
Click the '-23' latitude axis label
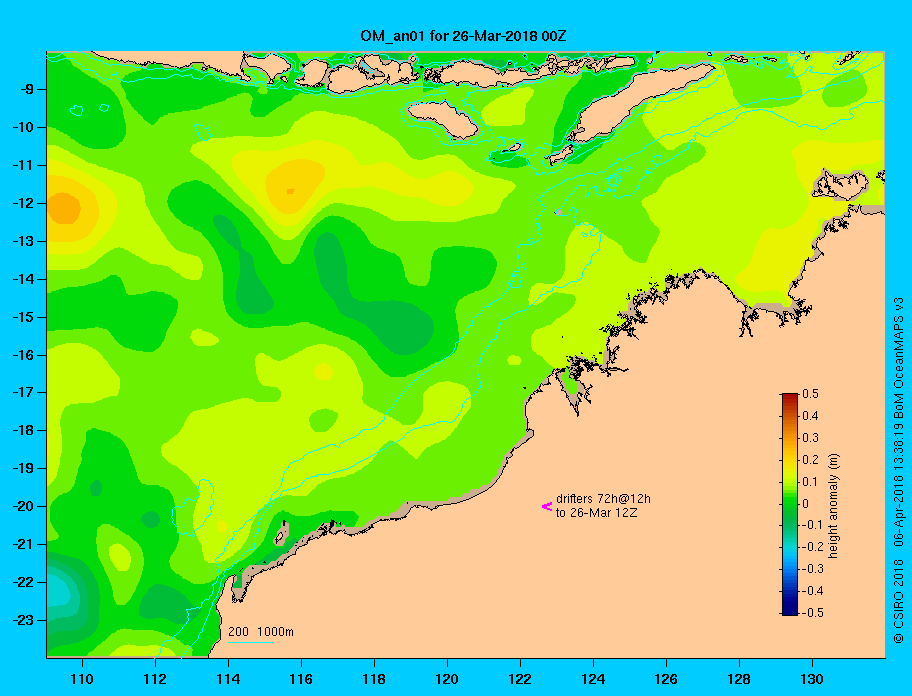click(24, 620)
